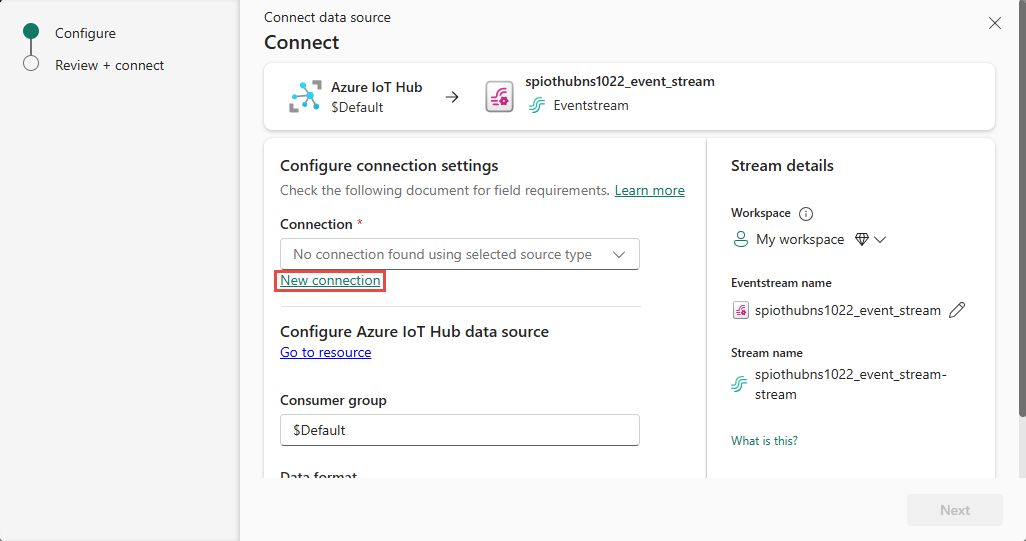Click the New connection link
1026x541 pixels.
pyautogui.click(x=330, y=281)
